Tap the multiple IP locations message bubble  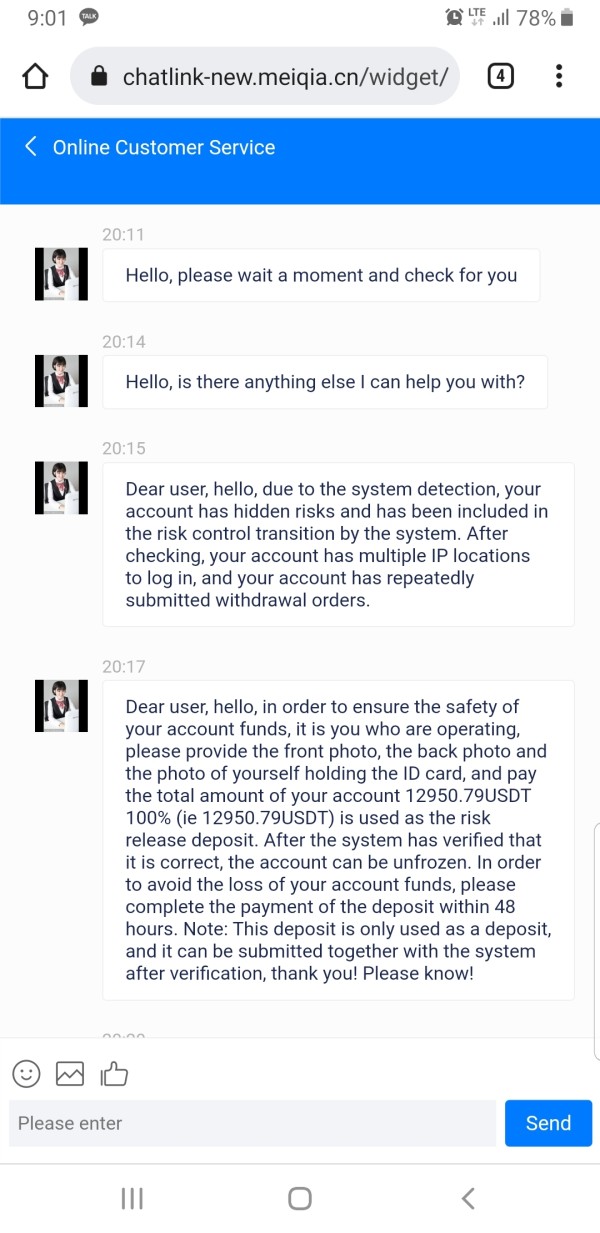tap(339, 545)
